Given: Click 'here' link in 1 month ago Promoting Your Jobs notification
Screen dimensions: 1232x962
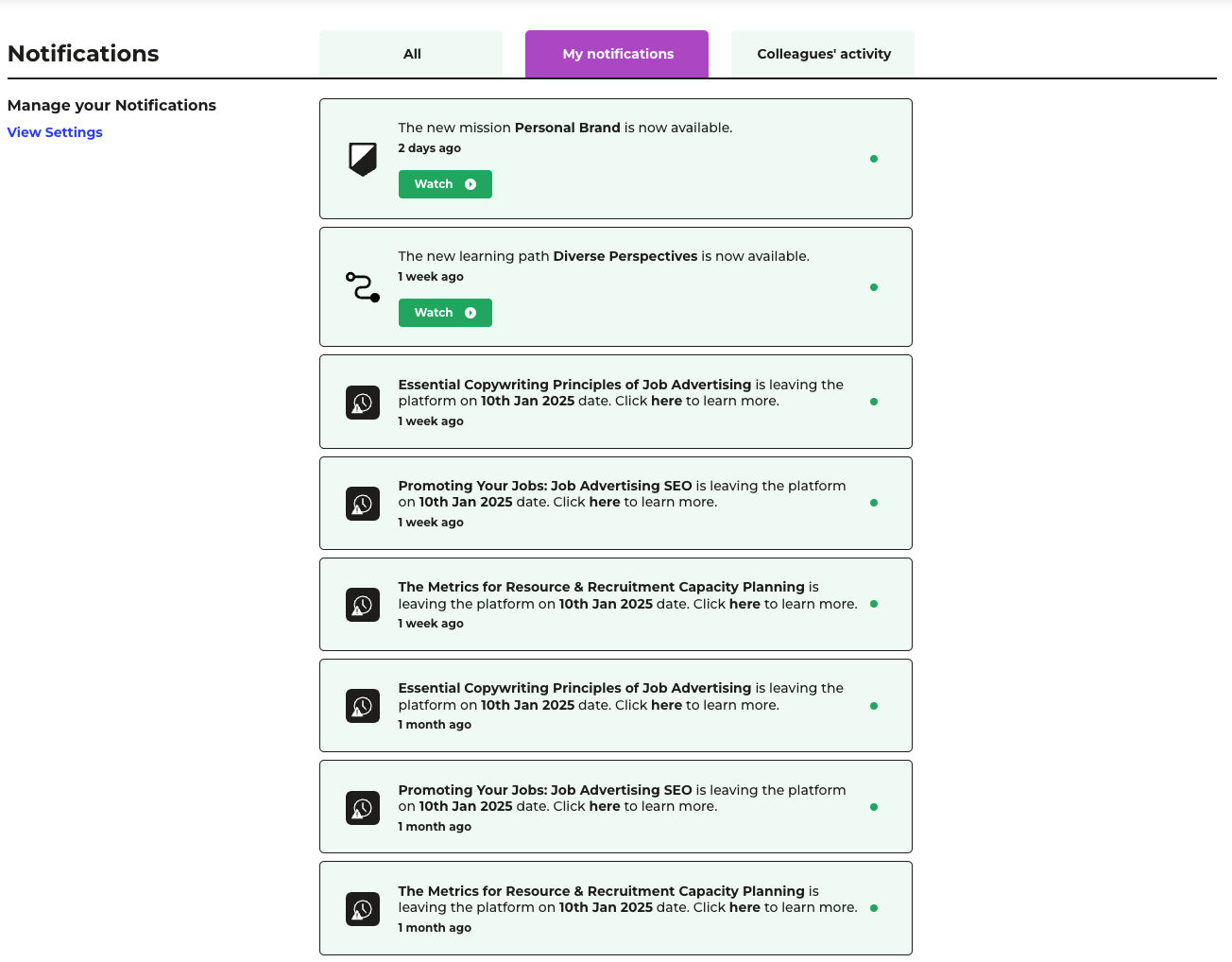Looking at the screenshot, I should (x=605, y=806).
